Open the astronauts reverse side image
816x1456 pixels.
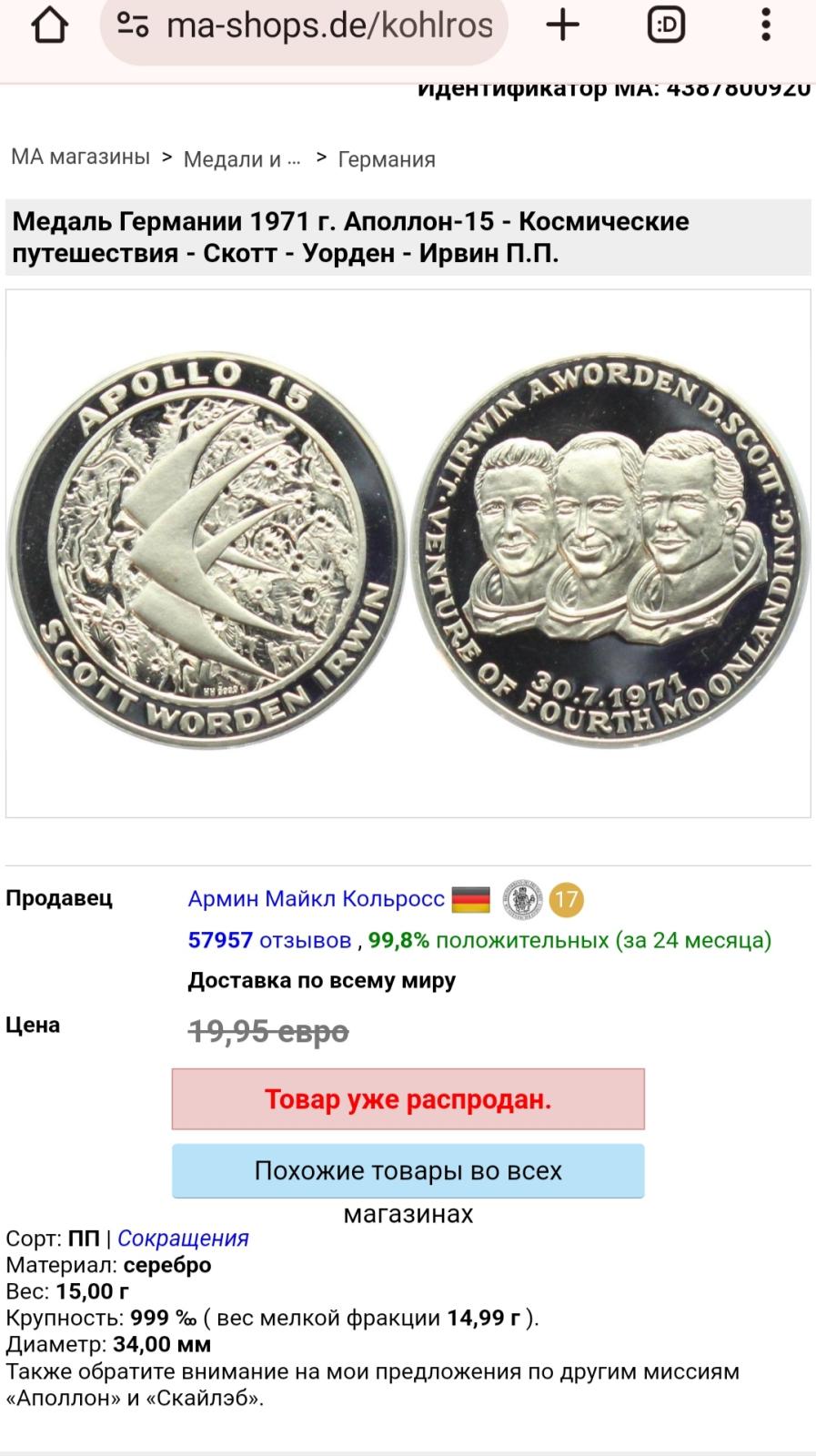point(609,551)
